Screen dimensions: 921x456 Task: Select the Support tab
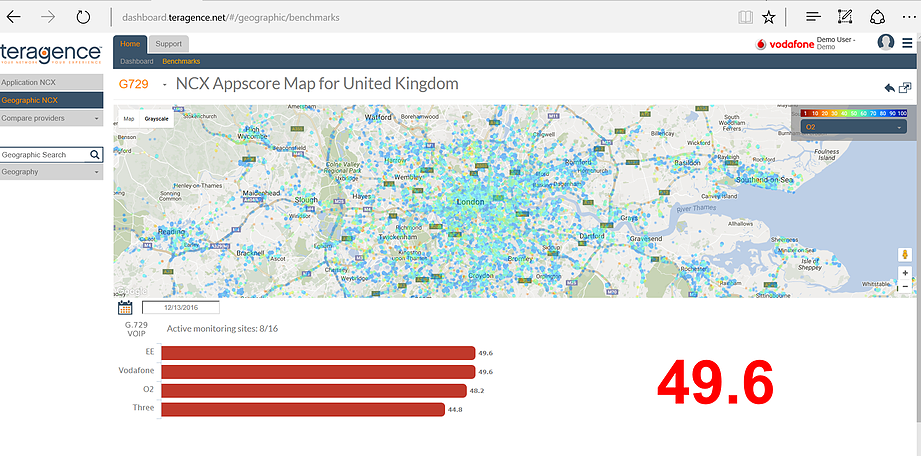tap(169, 44)
